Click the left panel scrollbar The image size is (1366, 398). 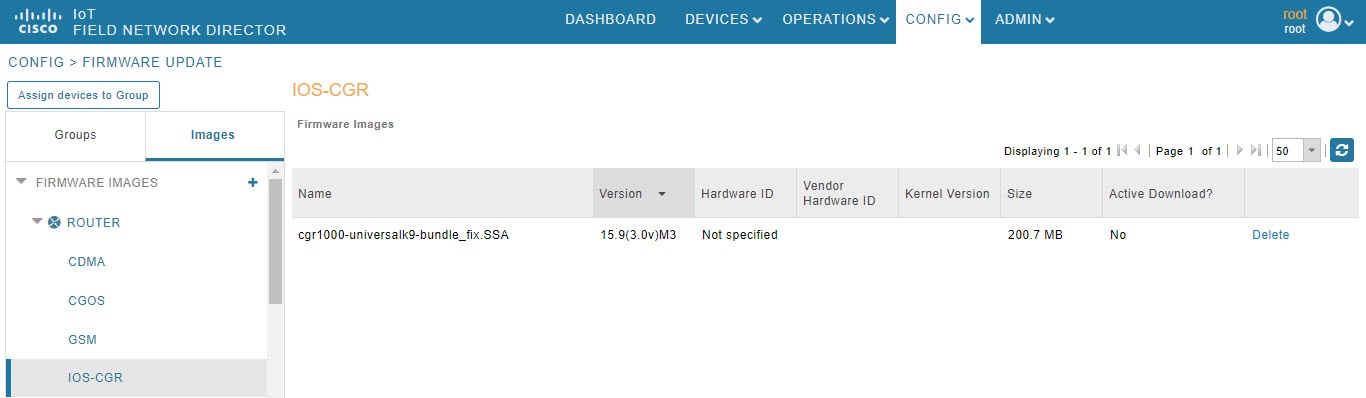275,243
